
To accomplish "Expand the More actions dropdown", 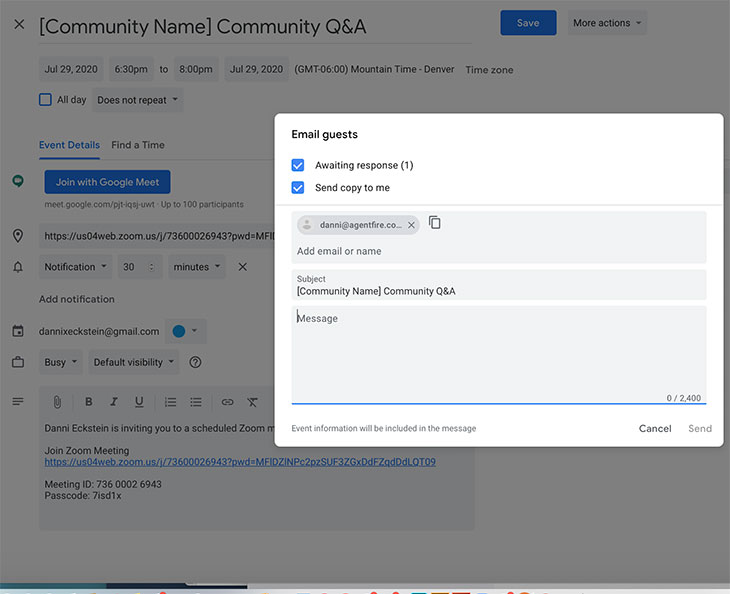I will (607, 23).
